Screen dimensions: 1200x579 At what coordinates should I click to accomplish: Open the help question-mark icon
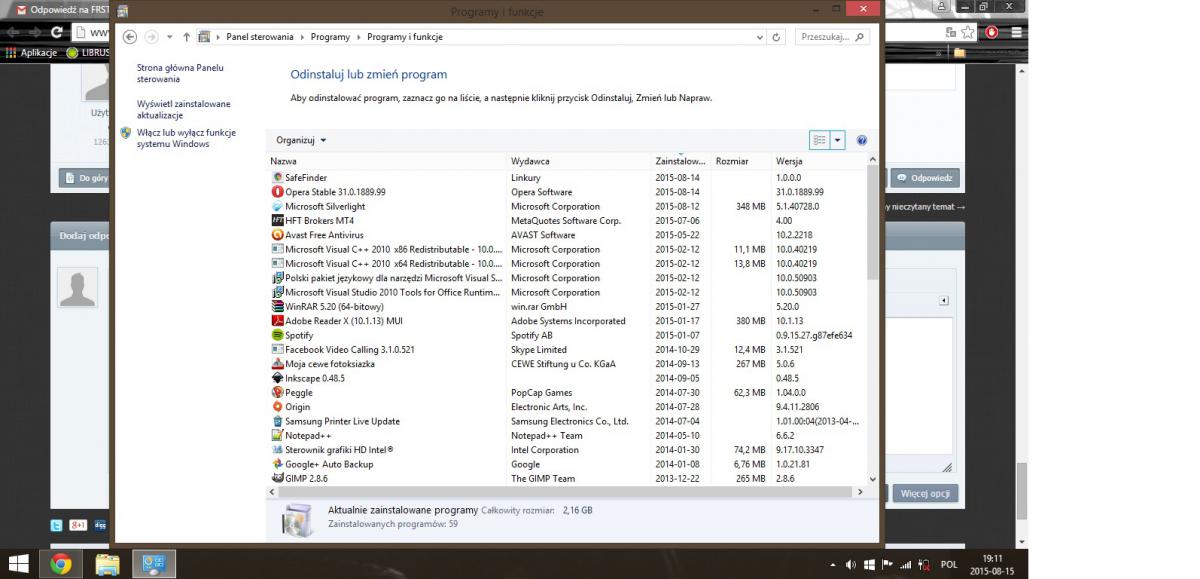pyautogui.click(x=862, y=141)
